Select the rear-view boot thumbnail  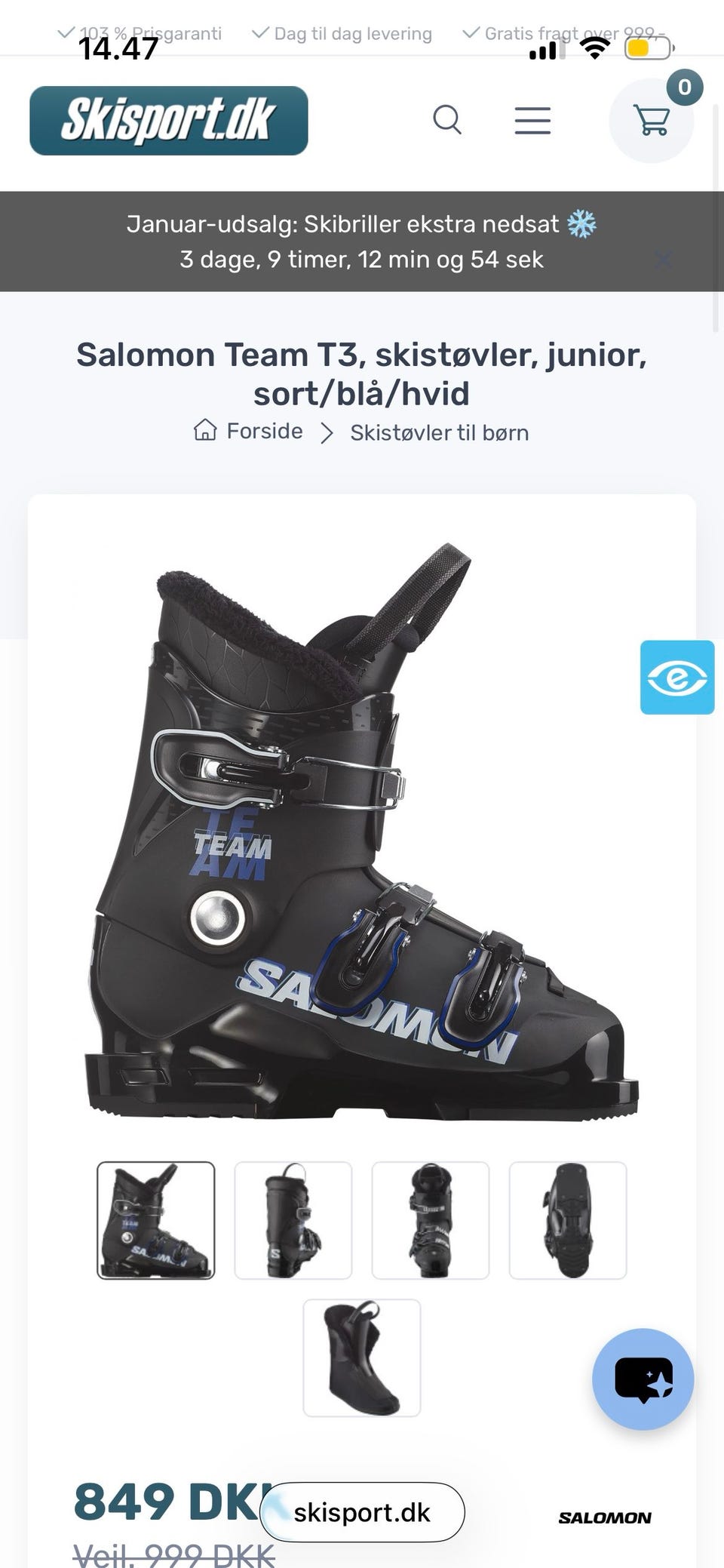click(x=293, y=1220)
